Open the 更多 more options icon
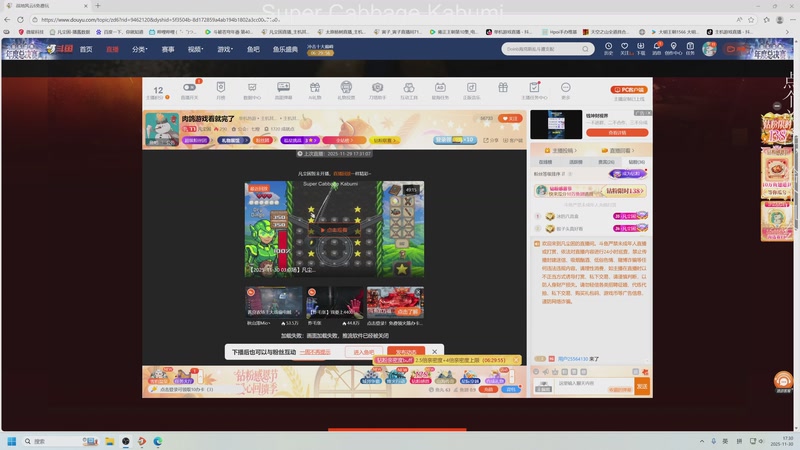 tap(566, 88)
